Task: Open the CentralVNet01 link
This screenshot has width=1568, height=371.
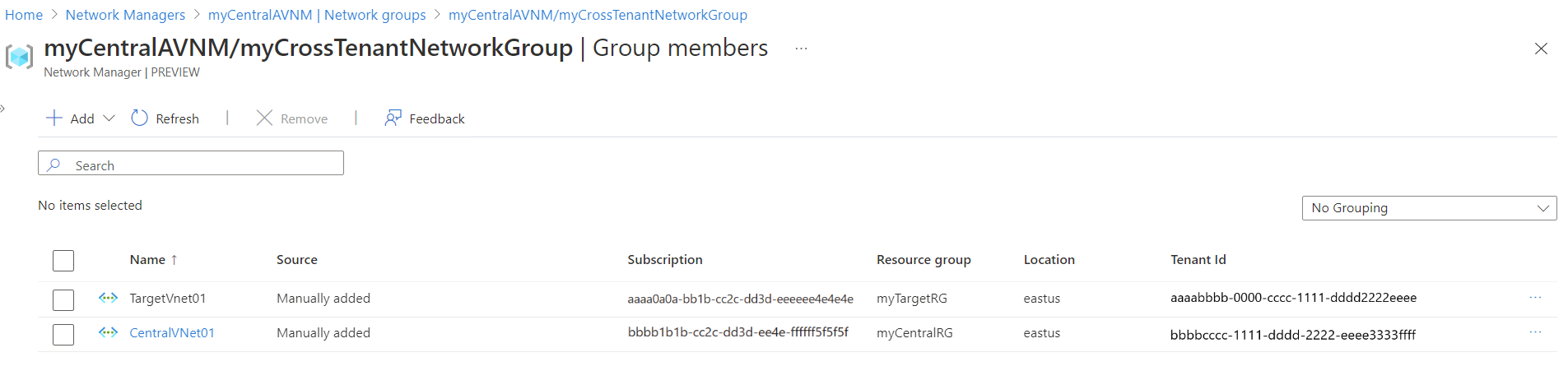Action: tap(172, 333)
